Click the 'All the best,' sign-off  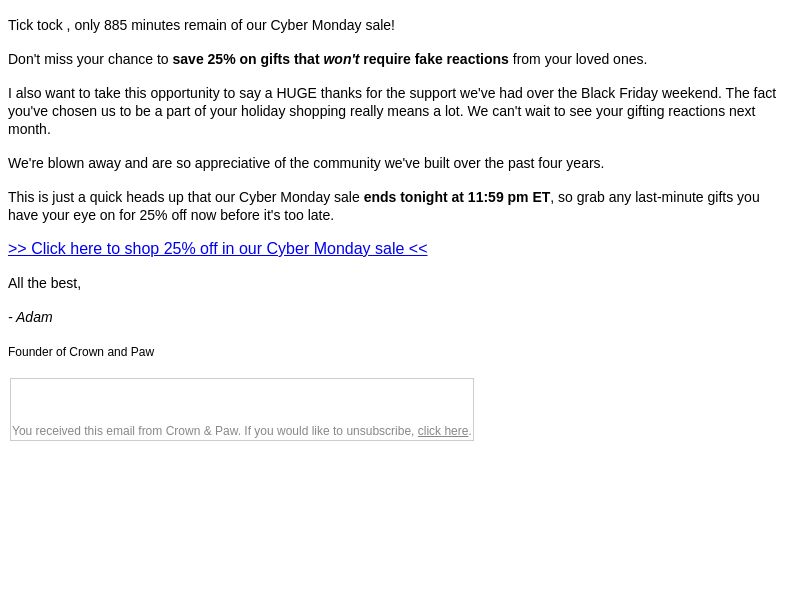[44, 283]
